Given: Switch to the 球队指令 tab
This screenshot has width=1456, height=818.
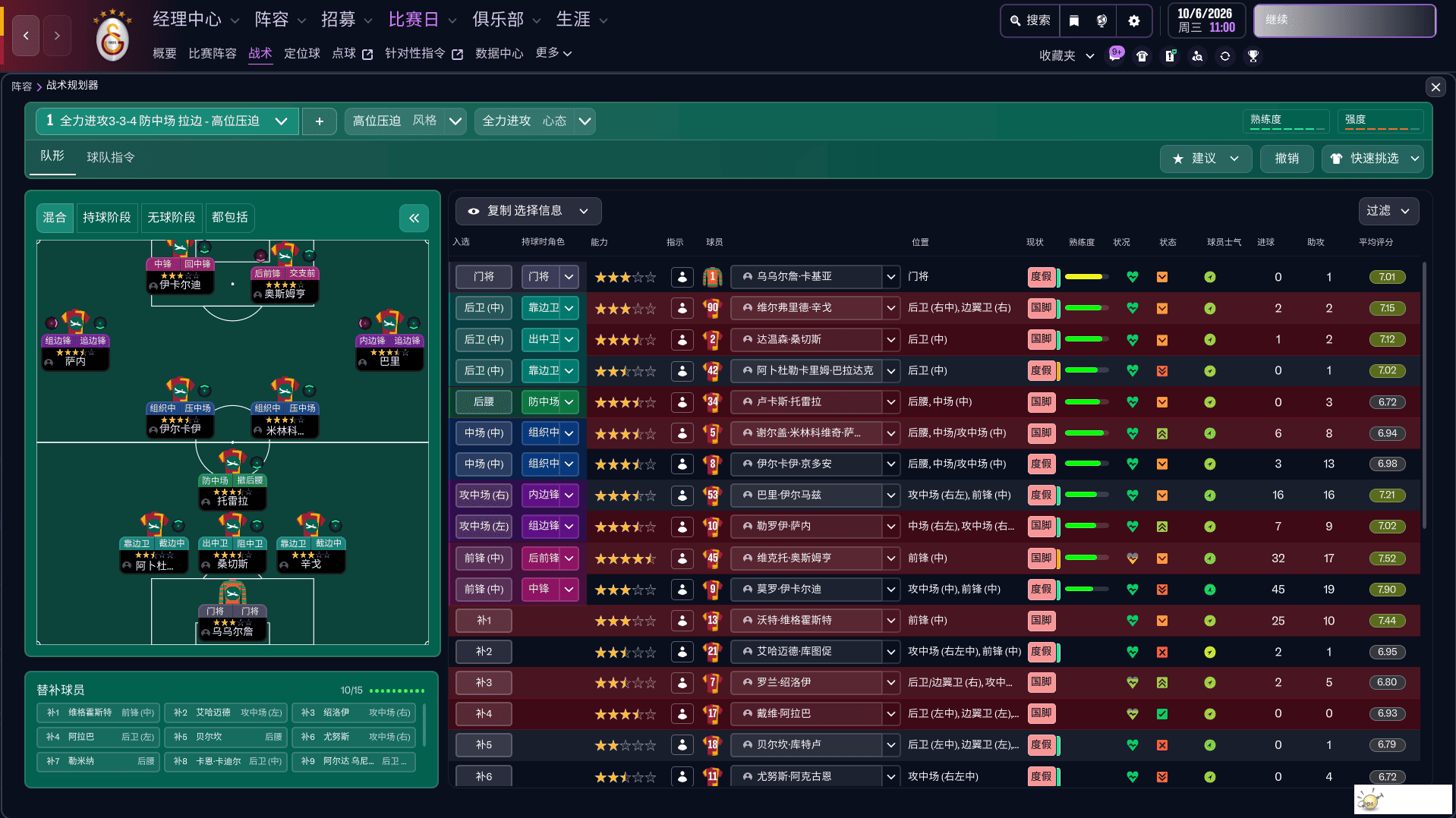Looking at the screenshot, I should pos(110,157).
